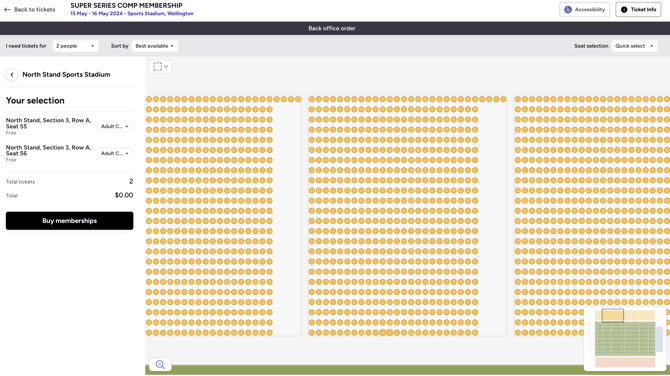
Task: Open Seat selection Quick select dropdown
Action: [634, 46]
